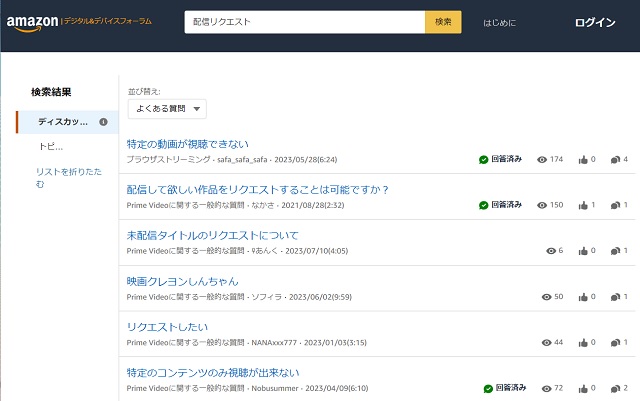This screenshot has height=401, width=640.
Task: Click the replies icon for 映画クレヨンしんちゃん
Action: click(615, 297)
